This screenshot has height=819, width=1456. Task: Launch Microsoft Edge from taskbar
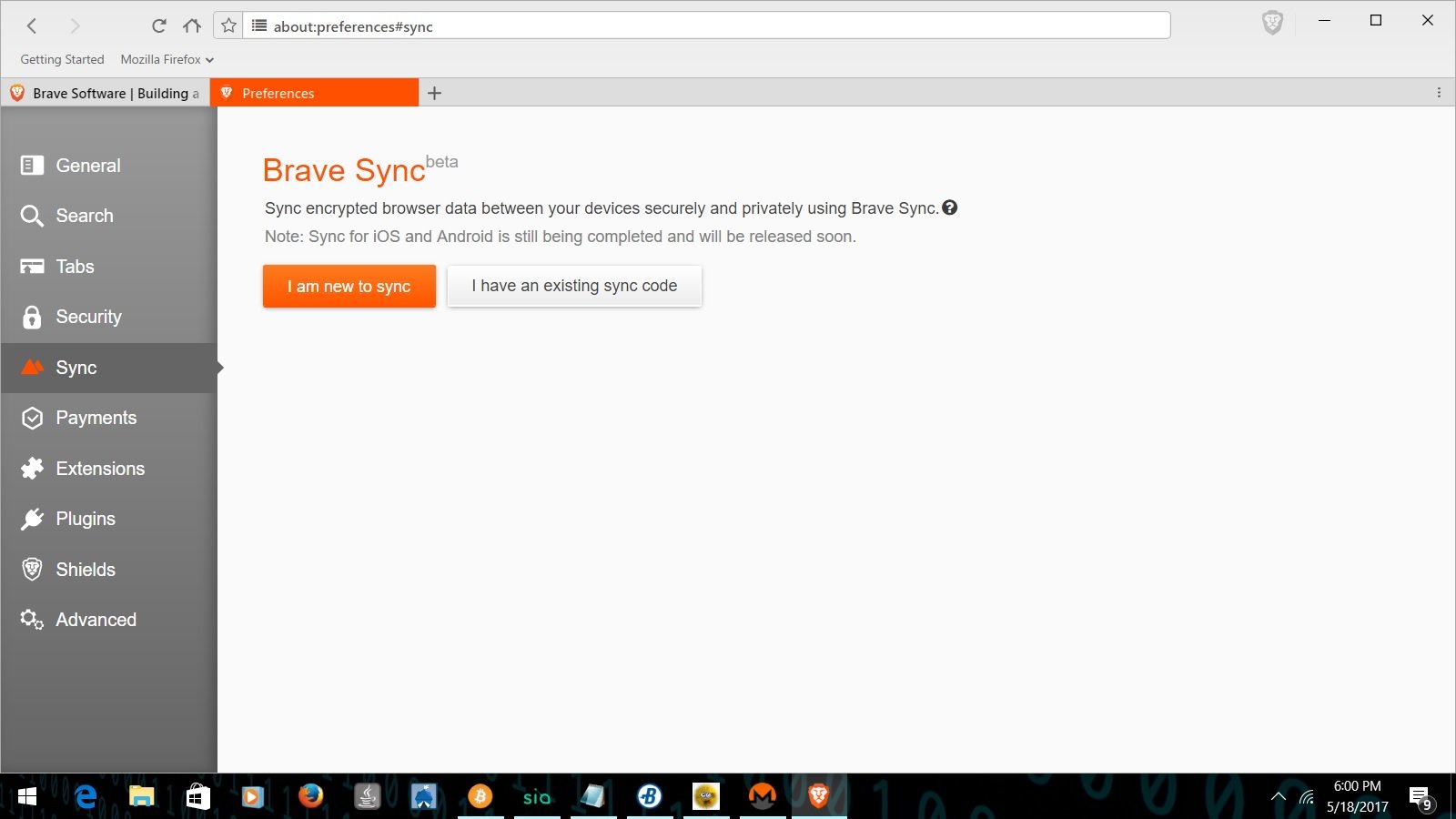[86, 796]
